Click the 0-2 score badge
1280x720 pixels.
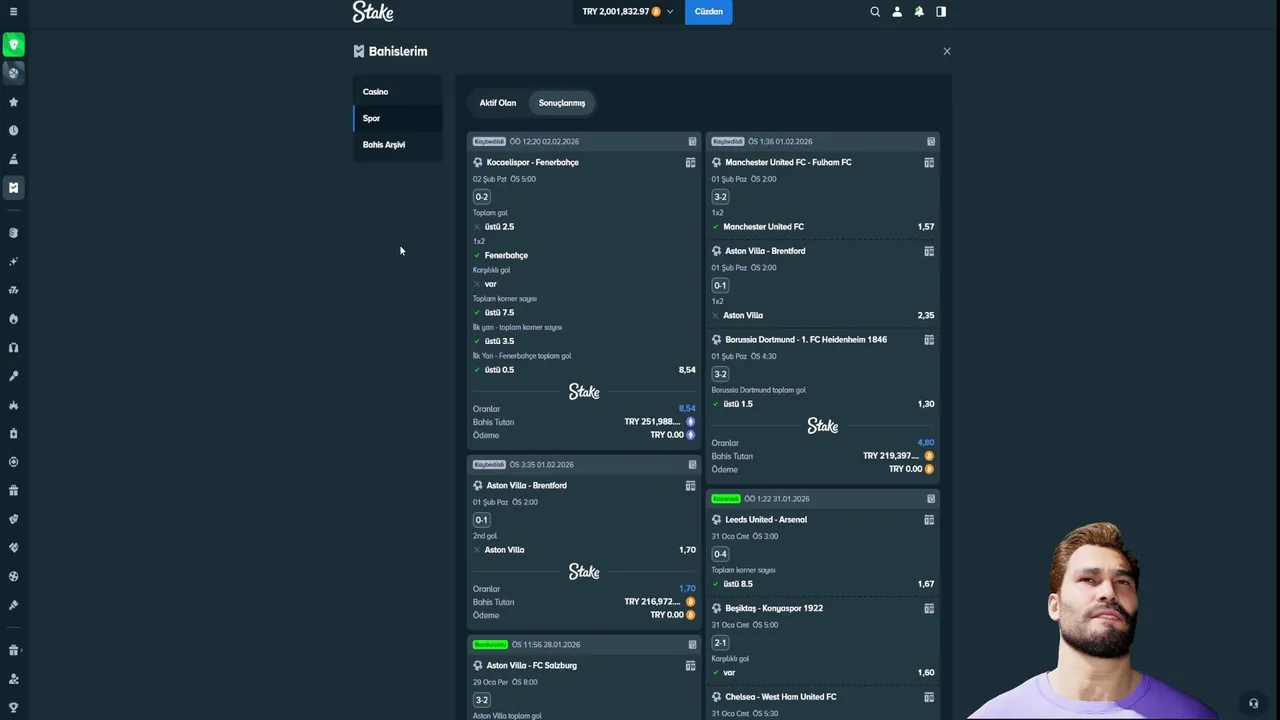482,197
